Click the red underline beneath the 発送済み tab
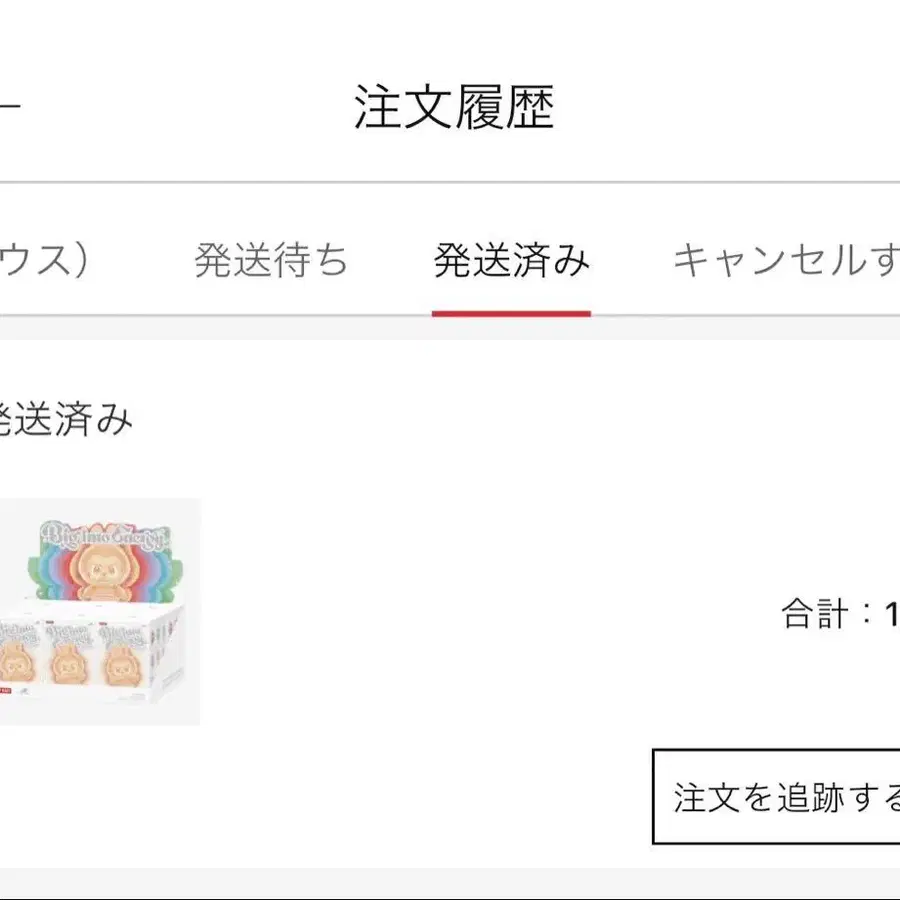The image size is (900, 900). (x=511, y=313)
